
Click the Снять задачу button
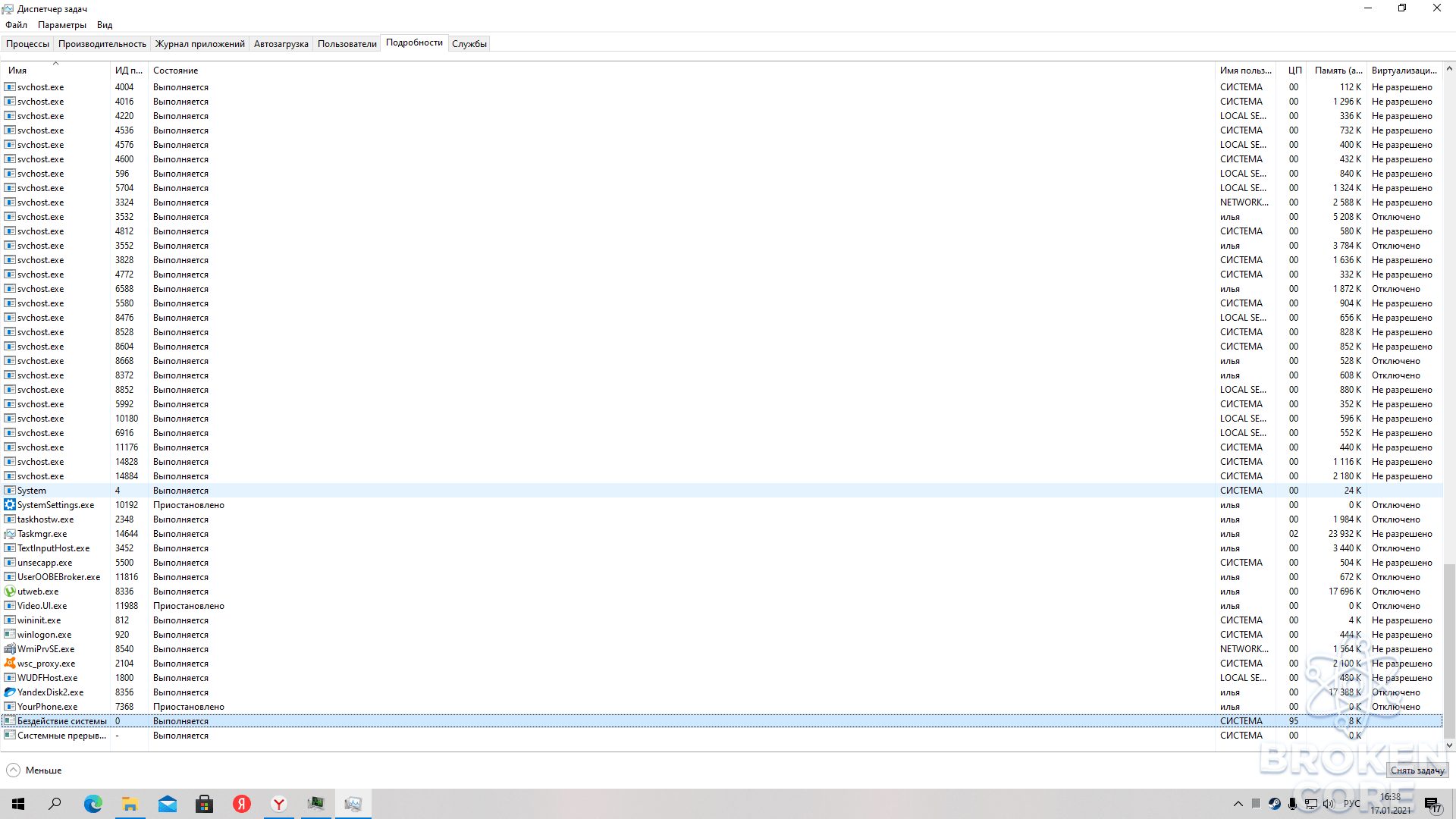(x=1417, y=770)
